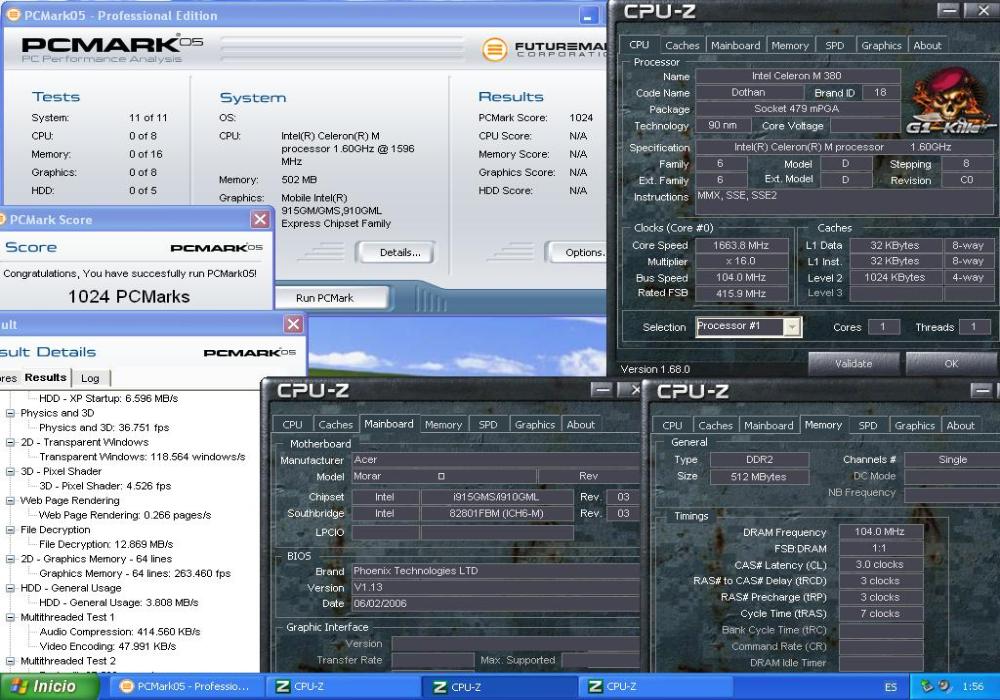
Task: Select Audio Compression: 414.560 KB/s row
Action: point(119,632)
